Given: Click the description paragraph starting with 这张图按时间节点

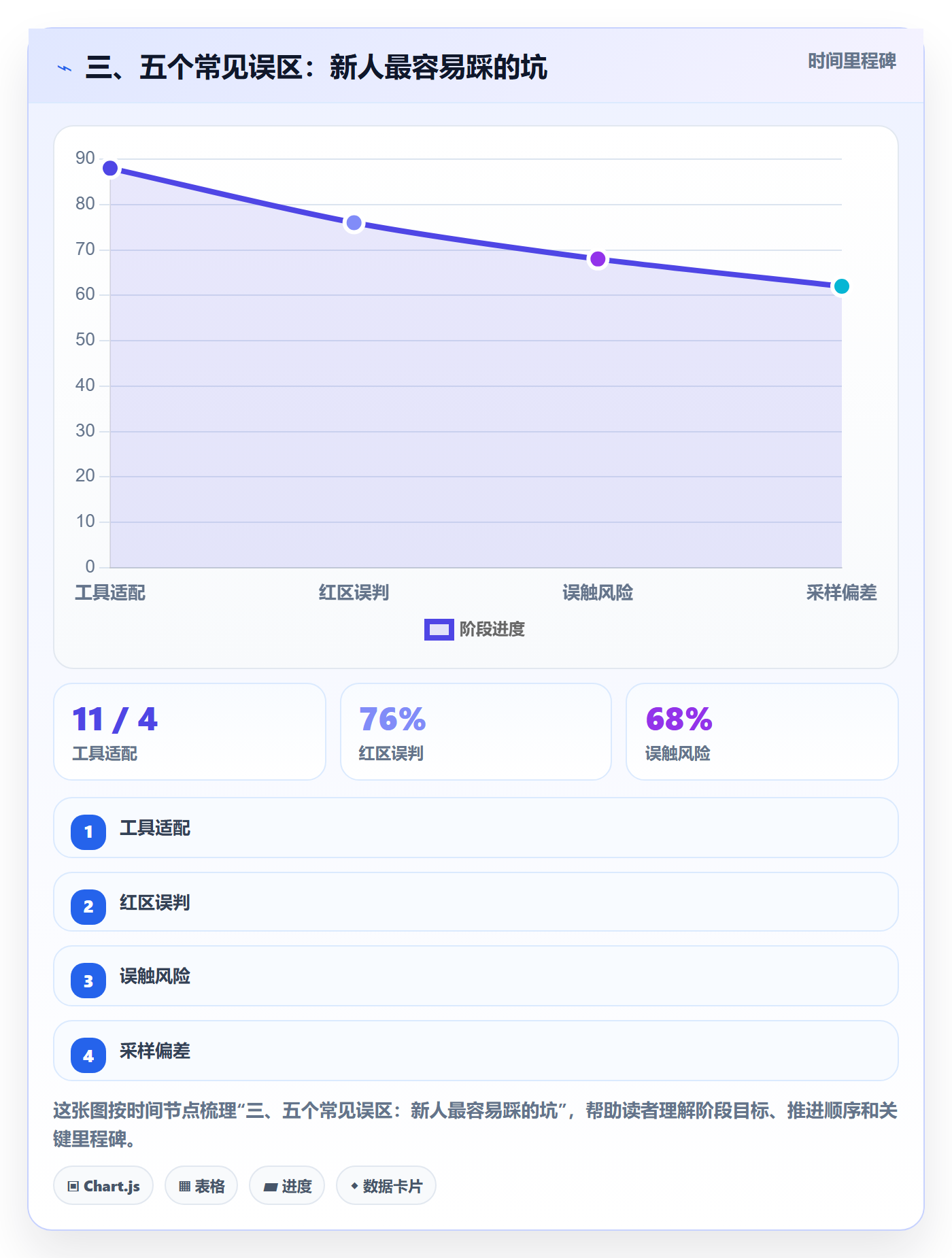Looking at the screenshot, I should [x=475, y=1125].
